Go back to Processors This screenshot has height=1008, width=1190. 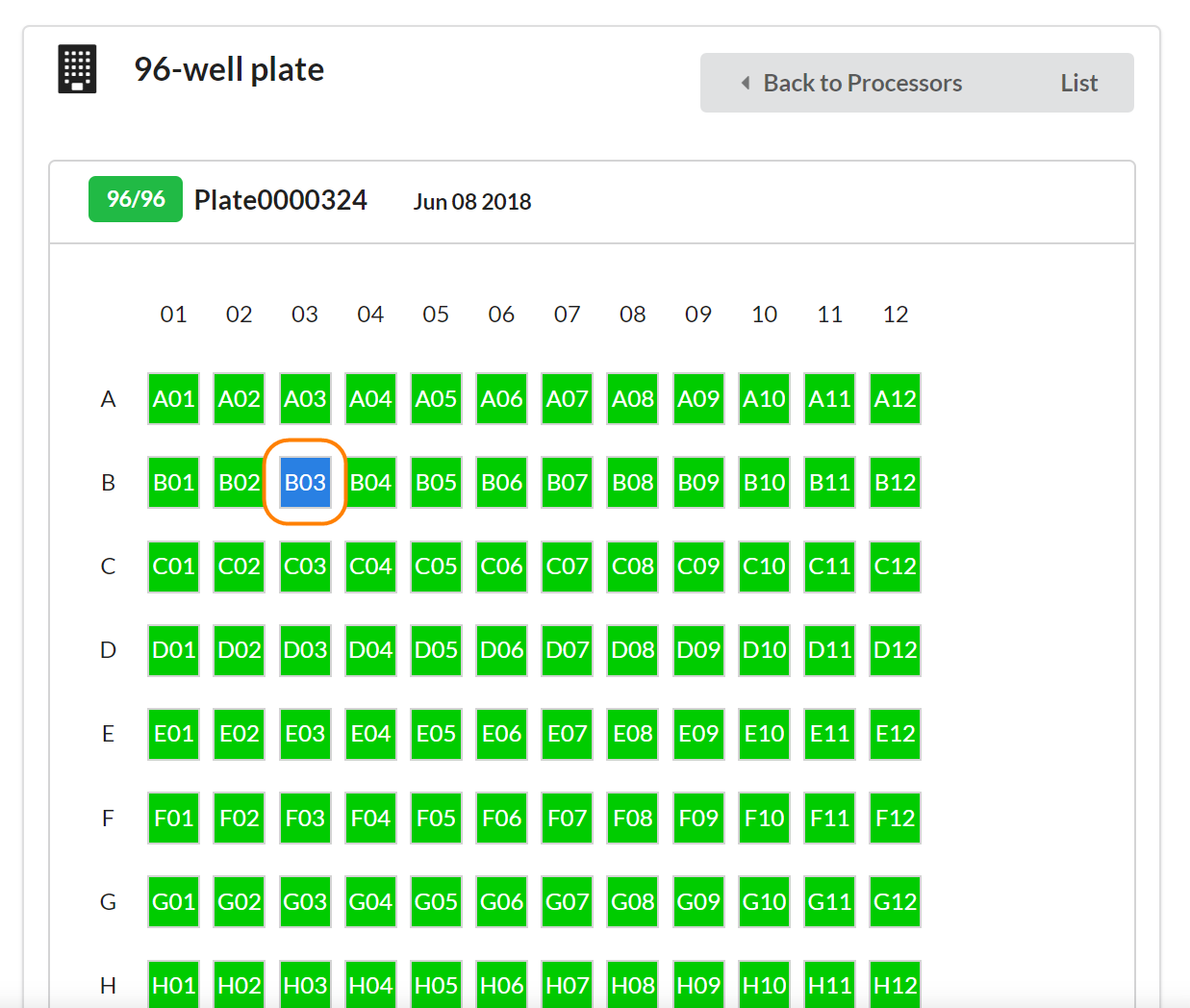[862, 84]
